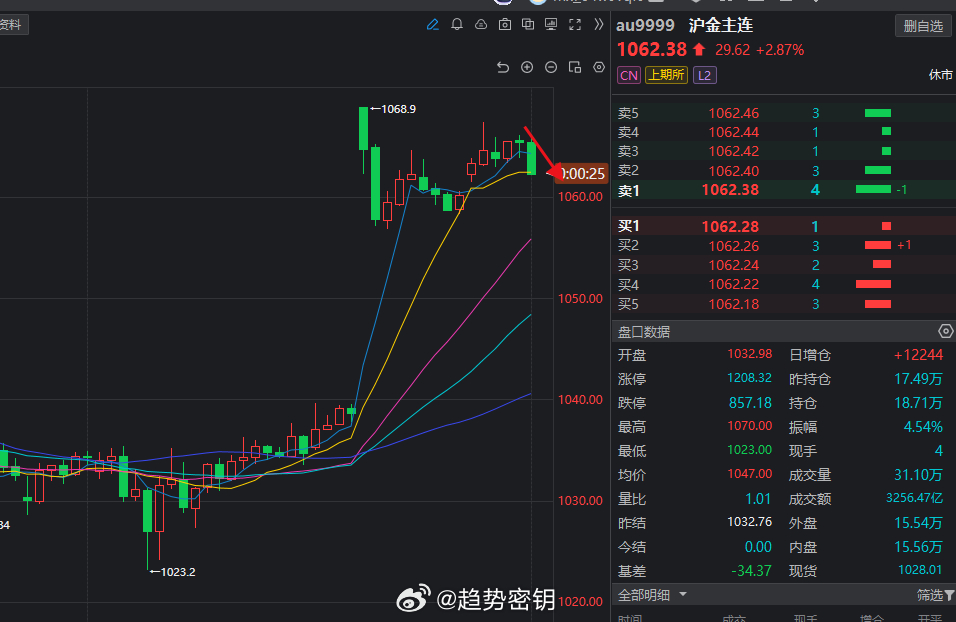The width and height of the screenshot is (956, 622).
Task: Expand the 全部明细 detail dropdown
Action: pyautogui.click(x=681, y=595)
